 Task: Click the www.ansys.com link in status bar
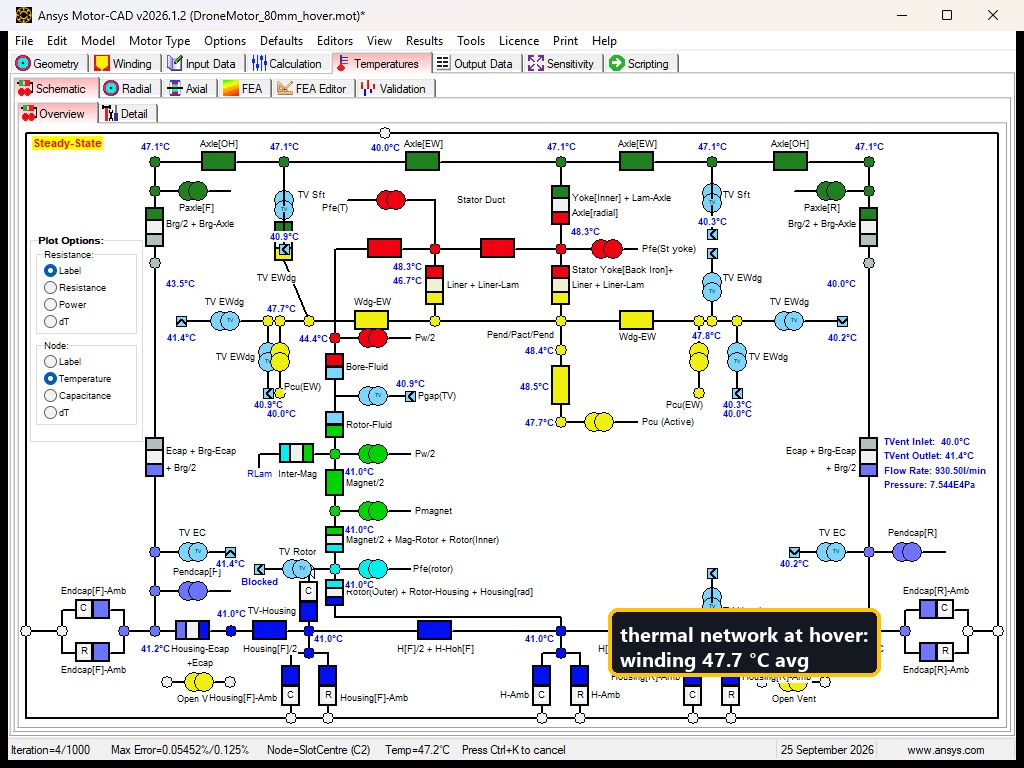[945, 750]
